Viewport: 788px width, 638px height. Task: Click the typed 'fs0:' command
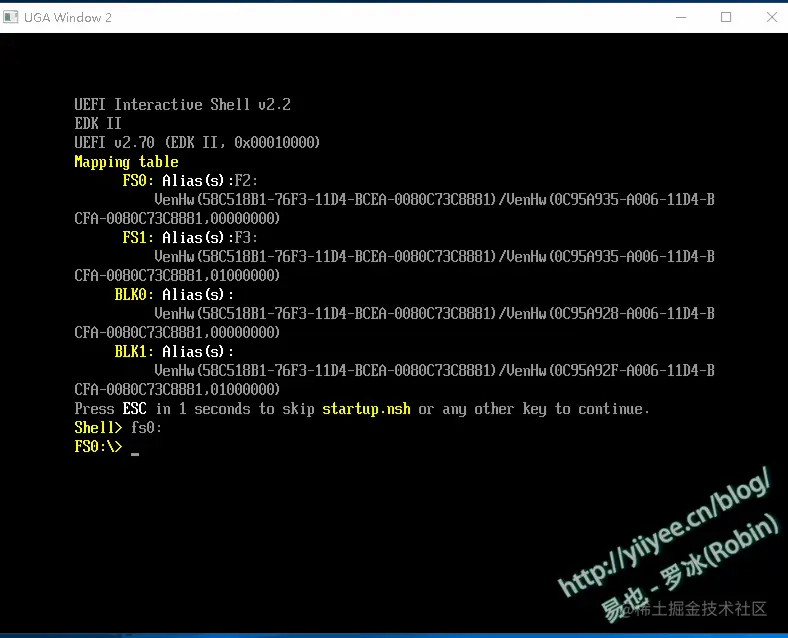(x=146, y=428)
